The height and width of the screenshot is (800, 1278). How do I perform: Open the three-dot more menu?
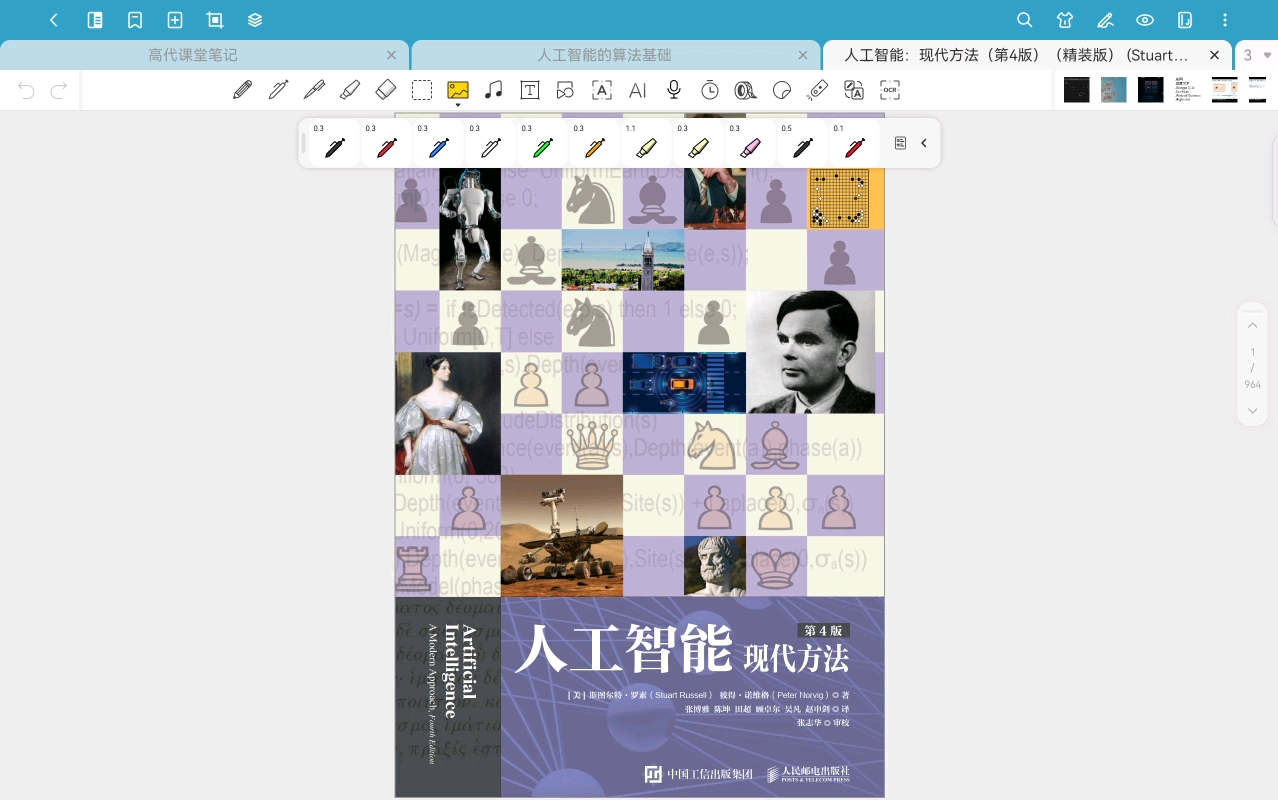pos(1225,20)
